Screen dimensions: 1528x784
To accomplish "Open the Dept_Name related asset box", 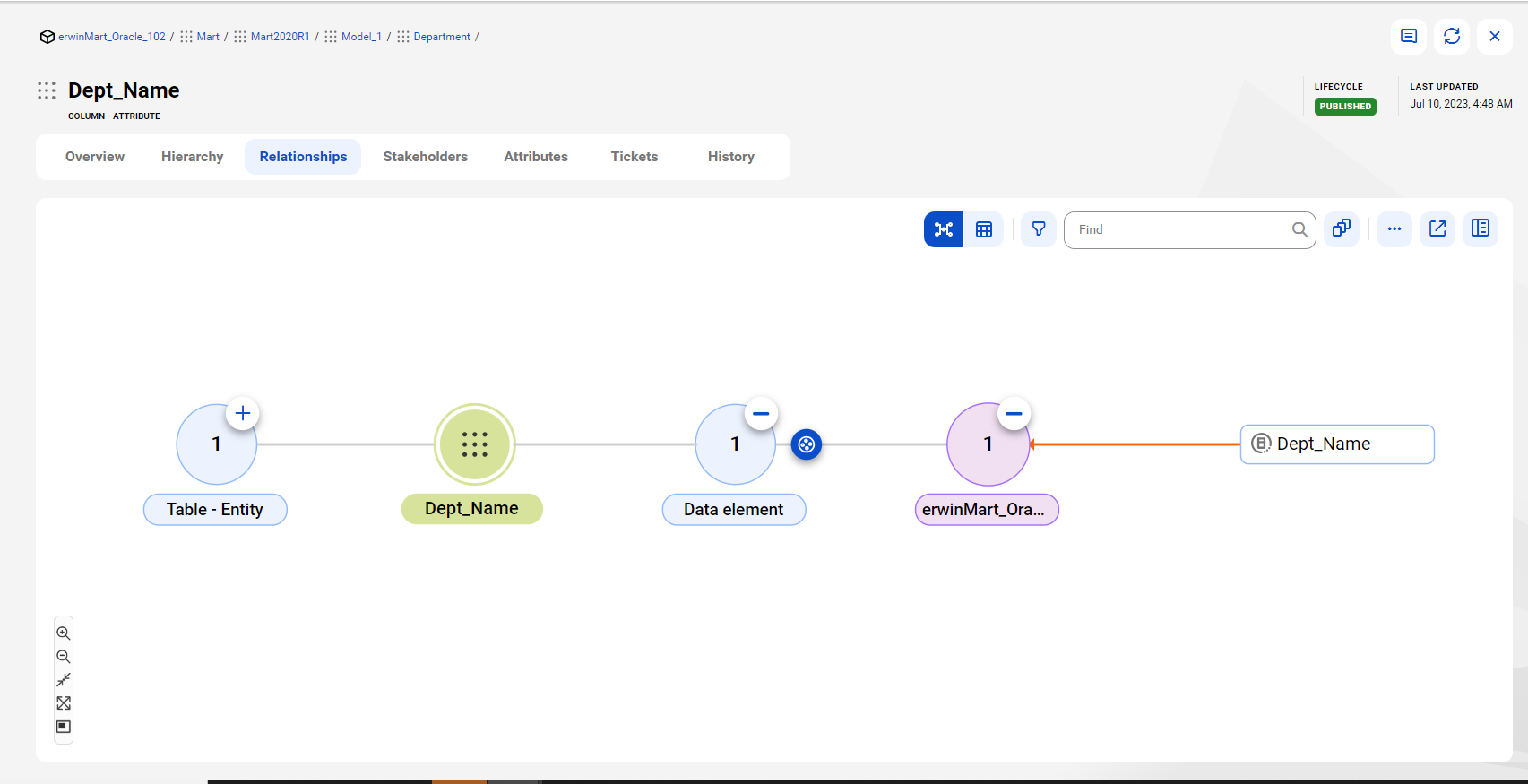I will [1337, 444].
